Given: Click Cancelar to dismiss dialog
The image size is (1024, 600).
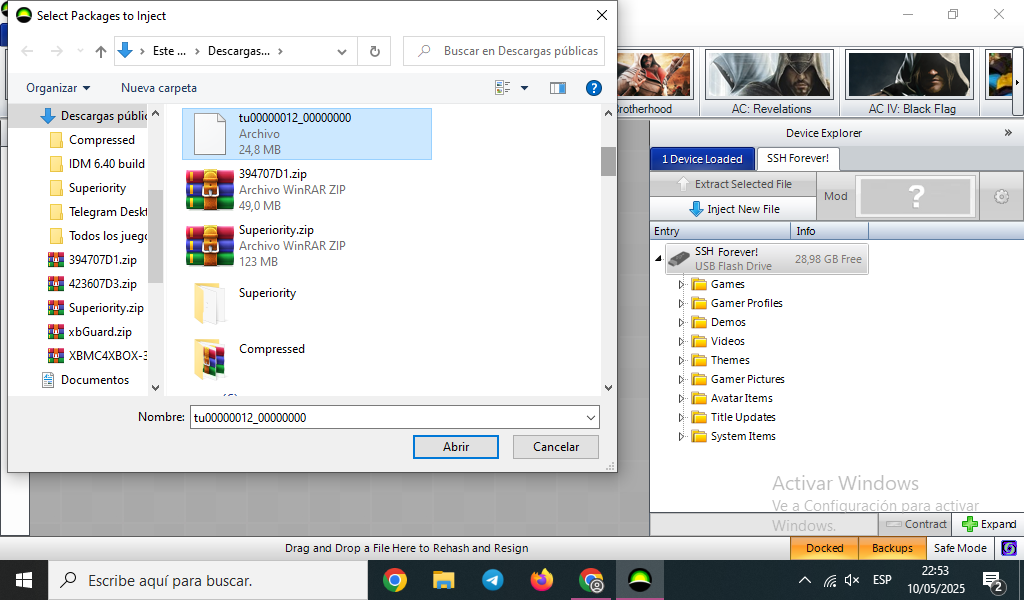Looking at the screenshot, I should click(x=556, y=447).
